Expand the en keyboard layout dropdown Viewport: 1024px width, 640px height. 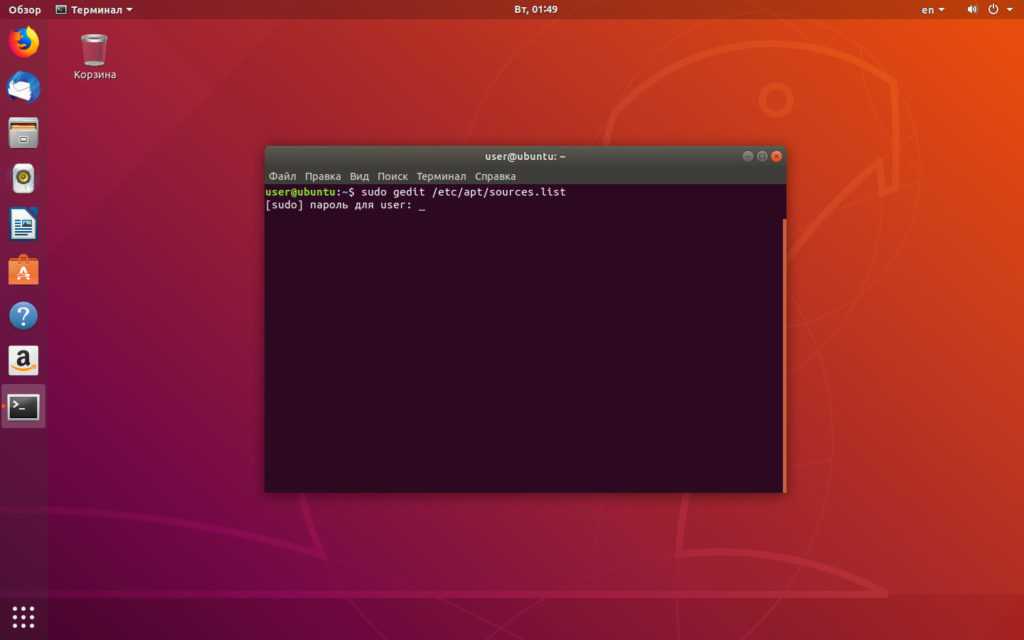(x=932, y=9)
